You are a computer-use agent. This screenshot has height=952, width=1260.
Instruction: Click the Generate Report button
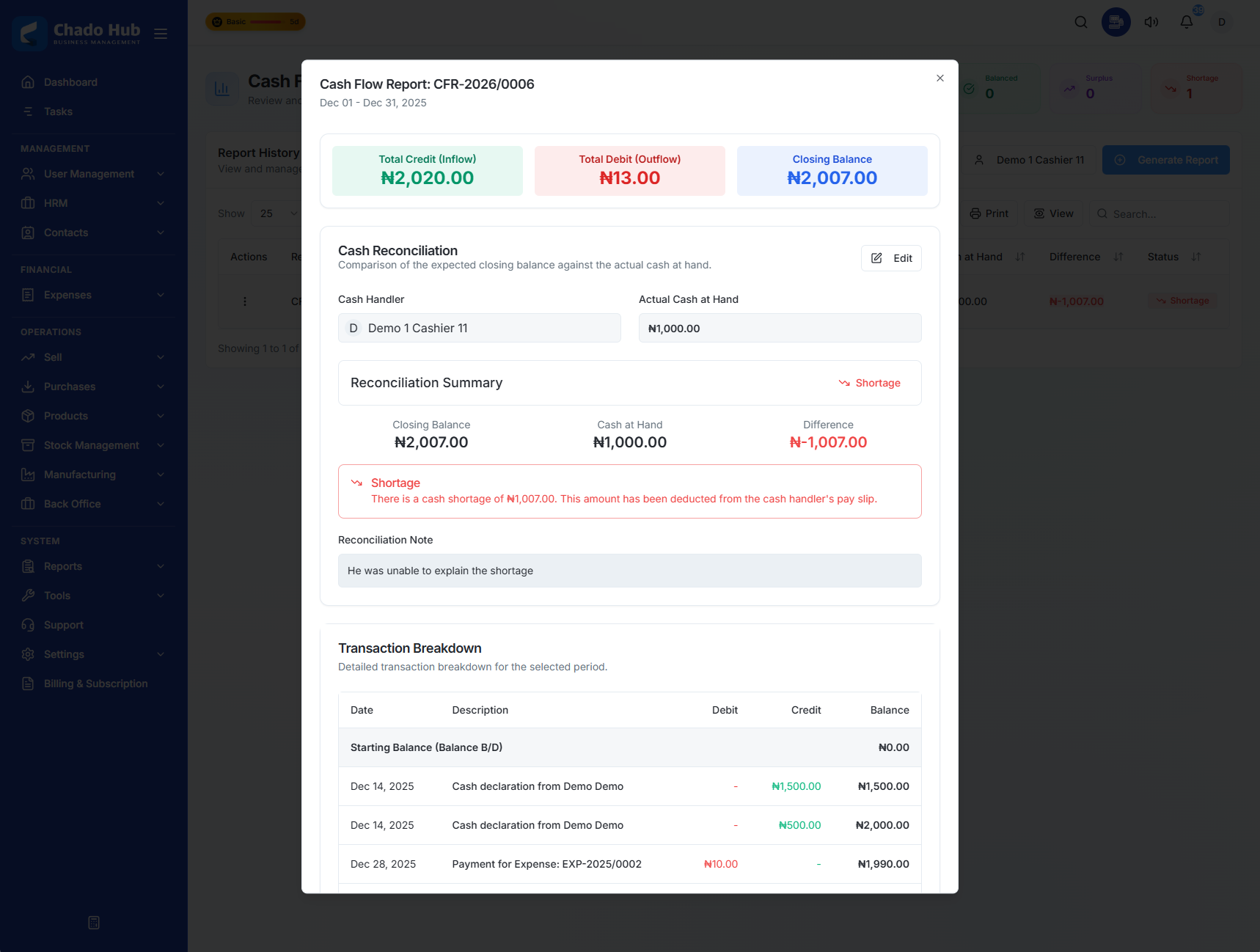[1166, 159]
